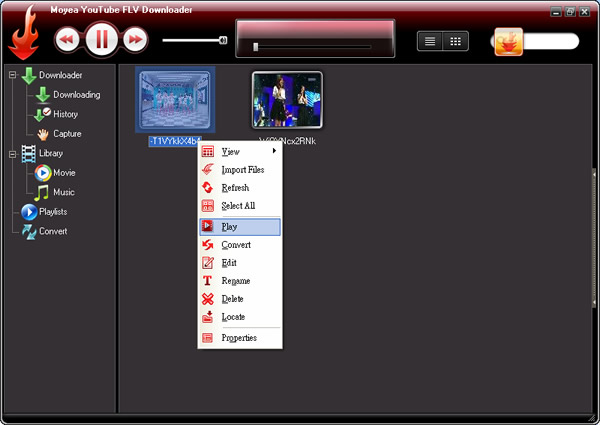Click the Import Files icon
This screenshot has width=600, height=425.
coord(208,169)
